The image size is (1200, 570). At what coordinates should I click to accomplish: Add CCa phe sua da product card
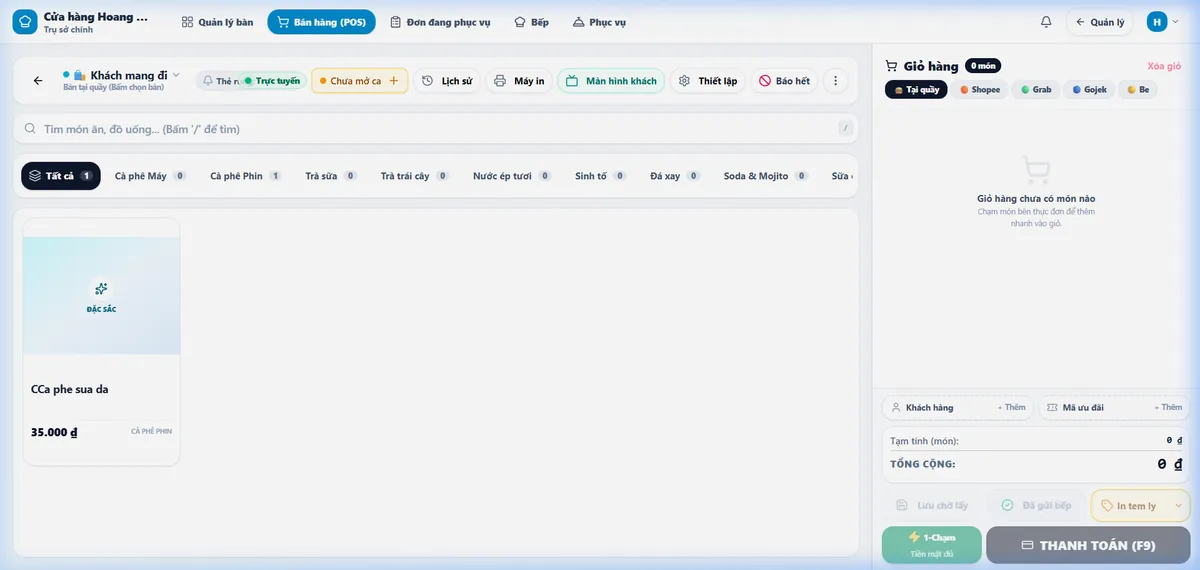(101, 341)
